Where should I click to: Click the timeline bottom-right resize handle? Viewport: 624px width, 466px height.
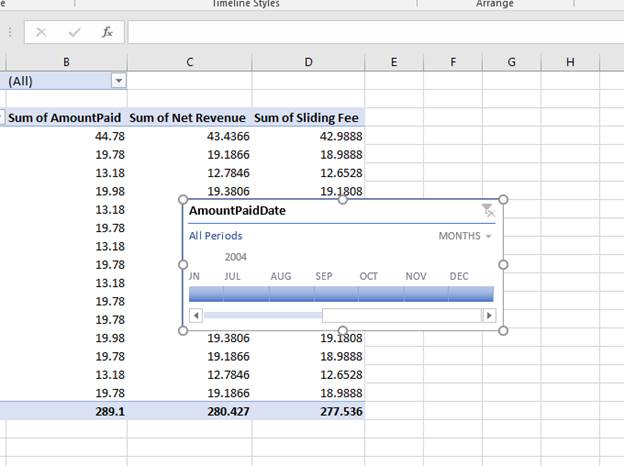pos(503,331)
